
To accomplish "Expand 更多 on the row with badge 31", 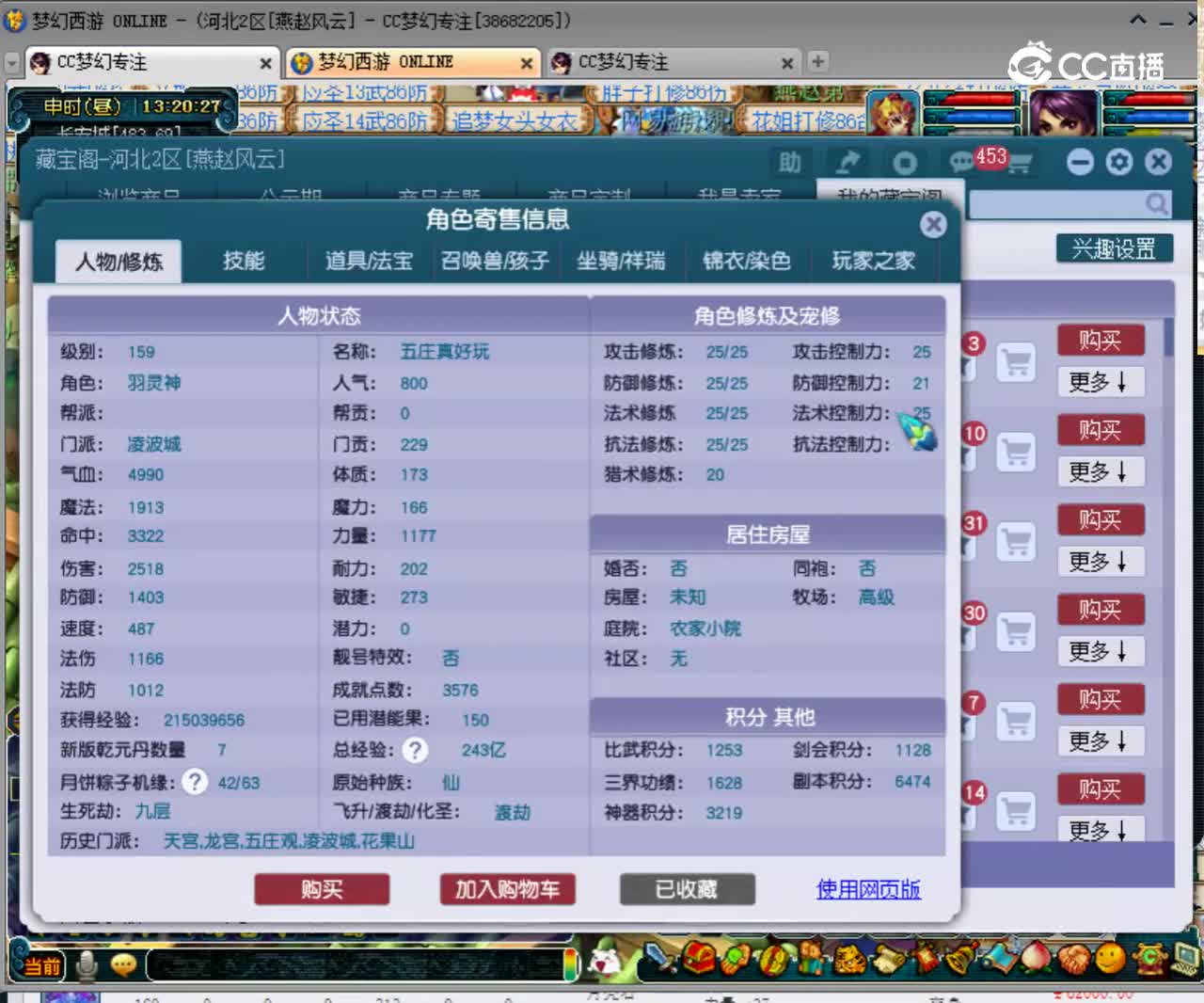I will click(1100, 562).
